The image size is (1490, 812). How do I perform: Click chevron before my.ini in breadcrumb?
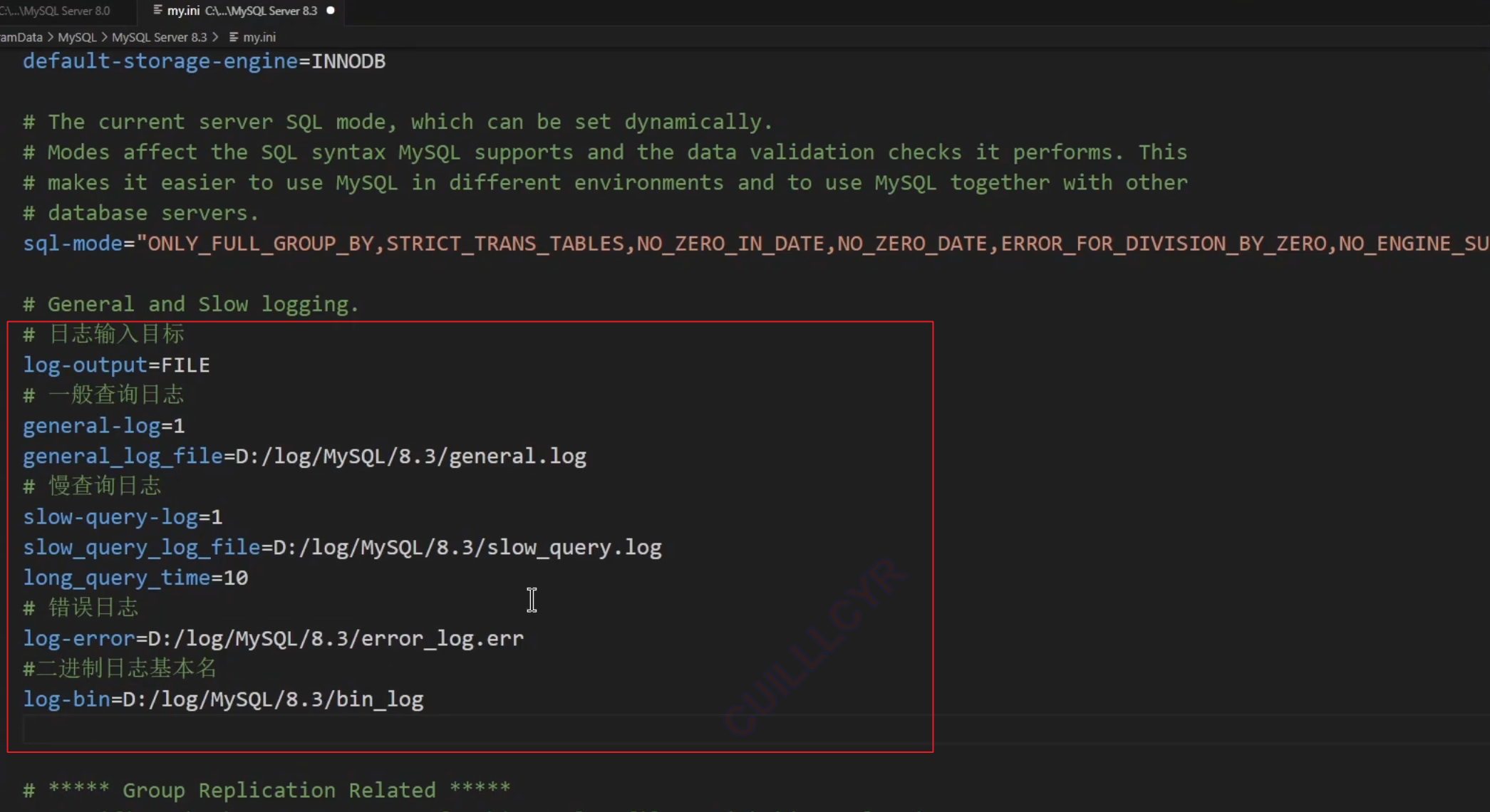click(x=215, y=37)
